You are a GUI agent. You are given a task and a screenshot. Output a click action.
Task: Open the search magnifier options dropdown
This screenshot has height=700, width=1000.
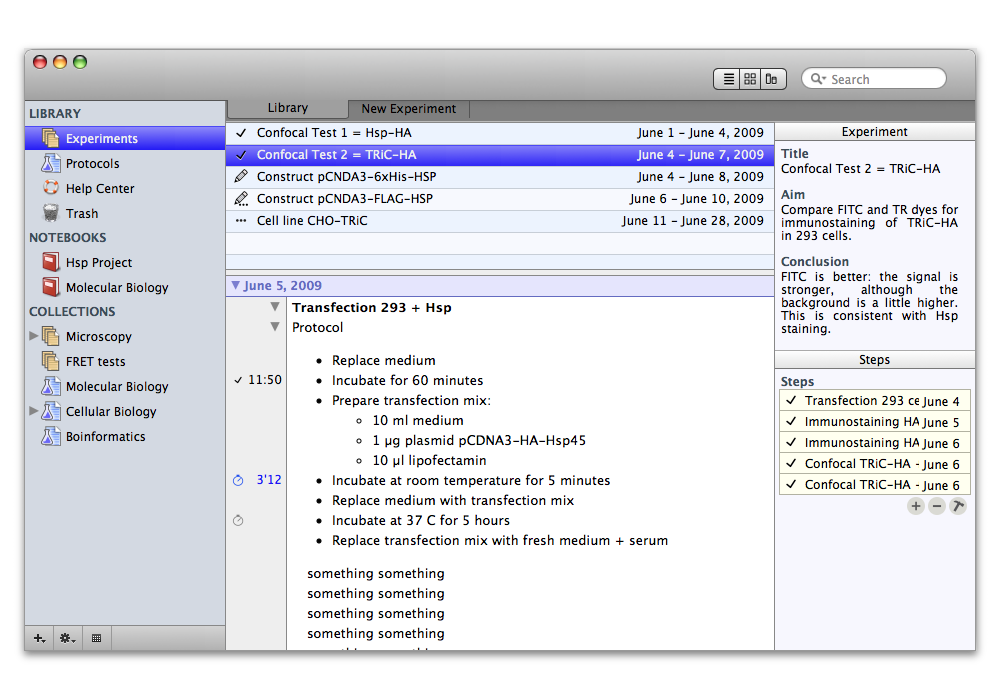click(818, 79)
